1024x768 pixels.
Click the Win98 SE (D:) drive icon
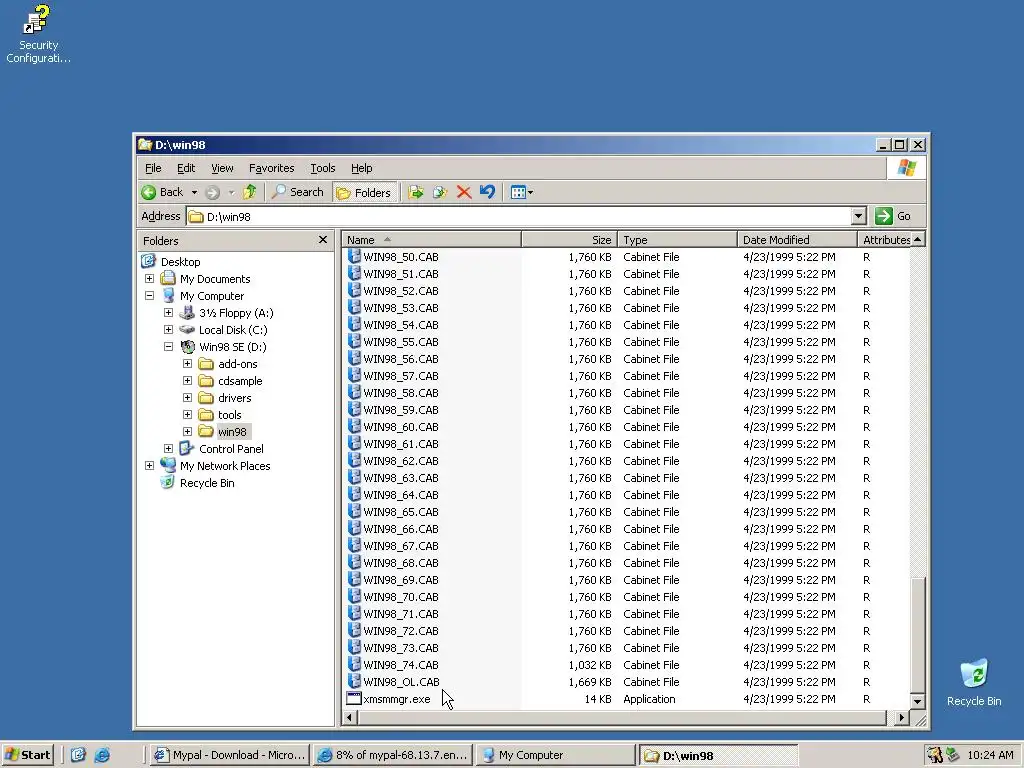187,347
